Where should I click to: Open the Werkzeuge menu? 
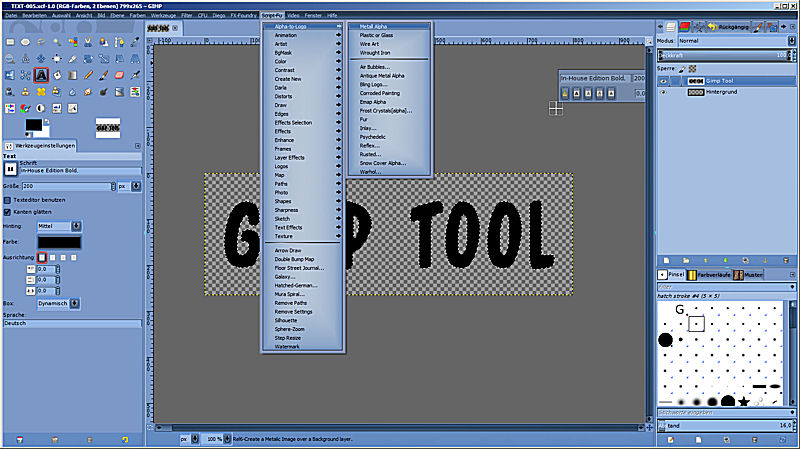click(x=163, y=15)
